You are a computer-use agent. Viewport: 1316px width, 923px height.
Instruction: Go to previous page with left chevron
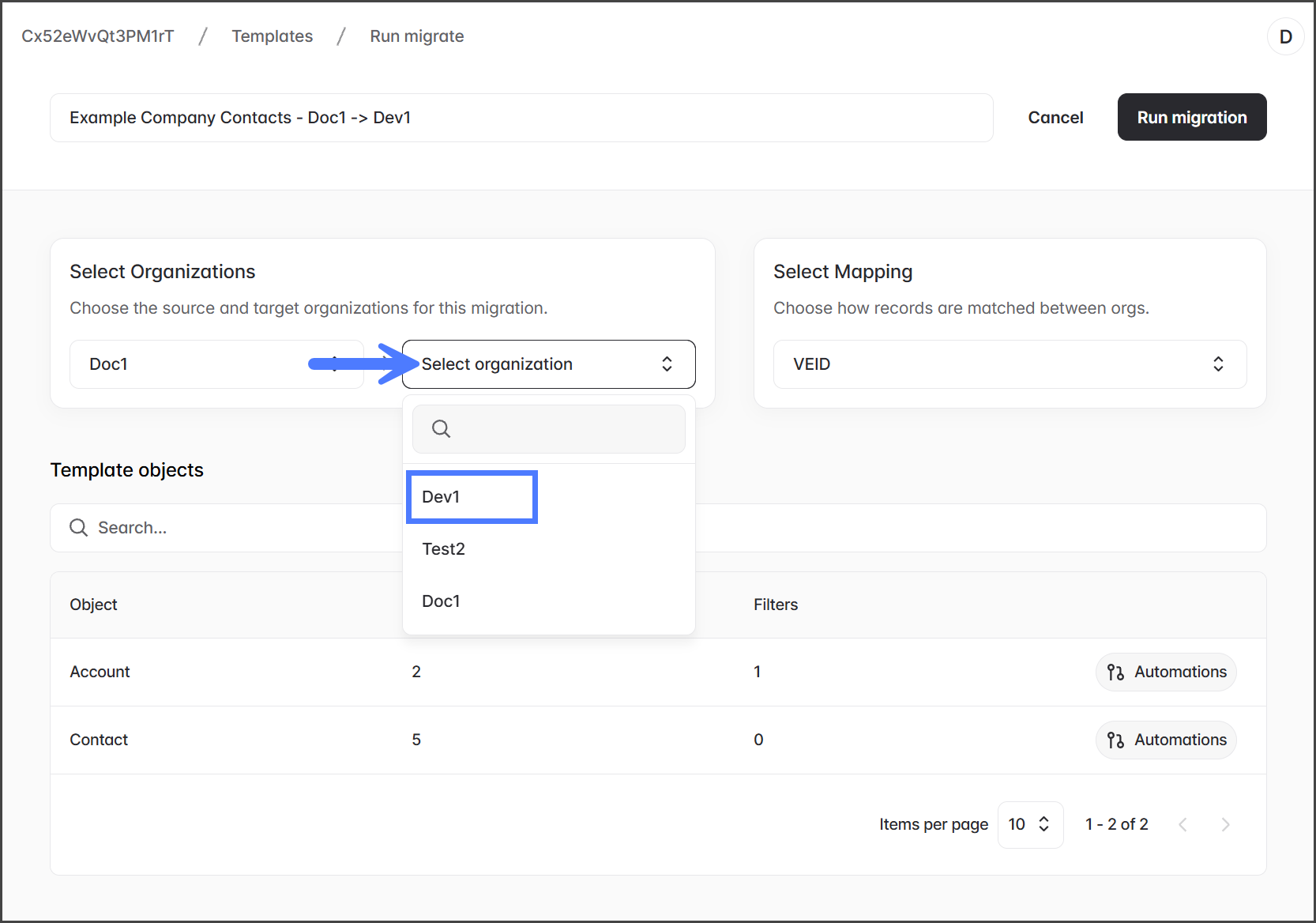click(x=1183, y=825)
